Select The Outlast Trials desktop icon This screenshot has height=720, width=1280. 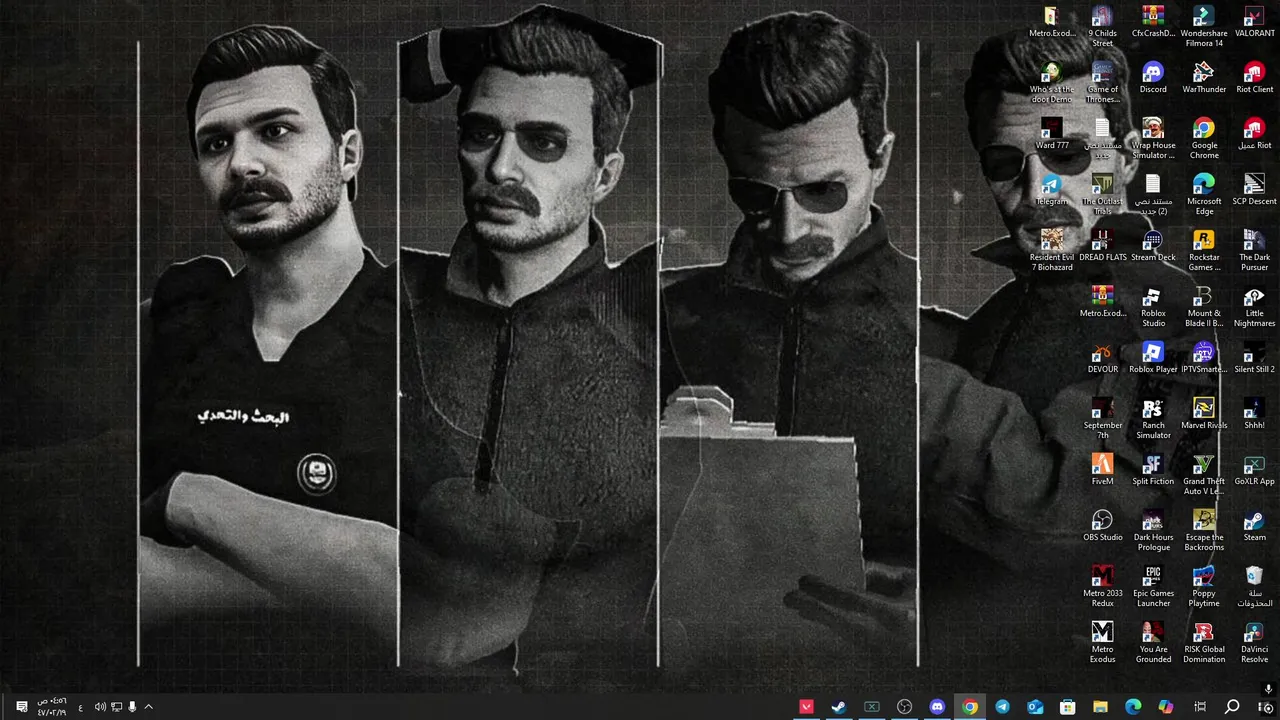[x=1102, y=195]
